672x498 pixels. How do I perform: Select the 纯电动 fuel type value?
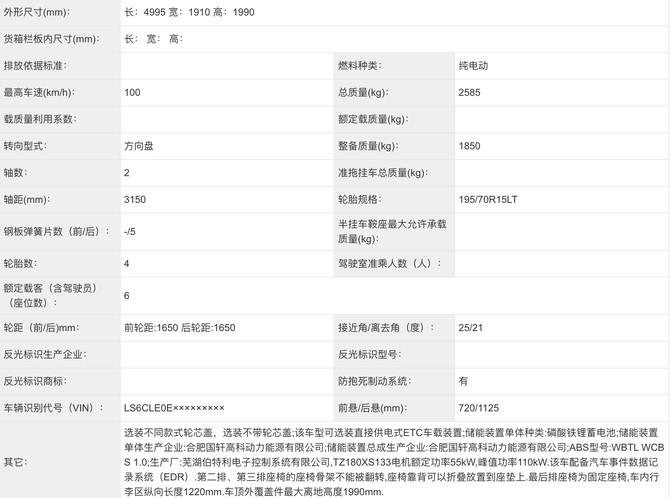pyautogui.click(x=473, y=66)
